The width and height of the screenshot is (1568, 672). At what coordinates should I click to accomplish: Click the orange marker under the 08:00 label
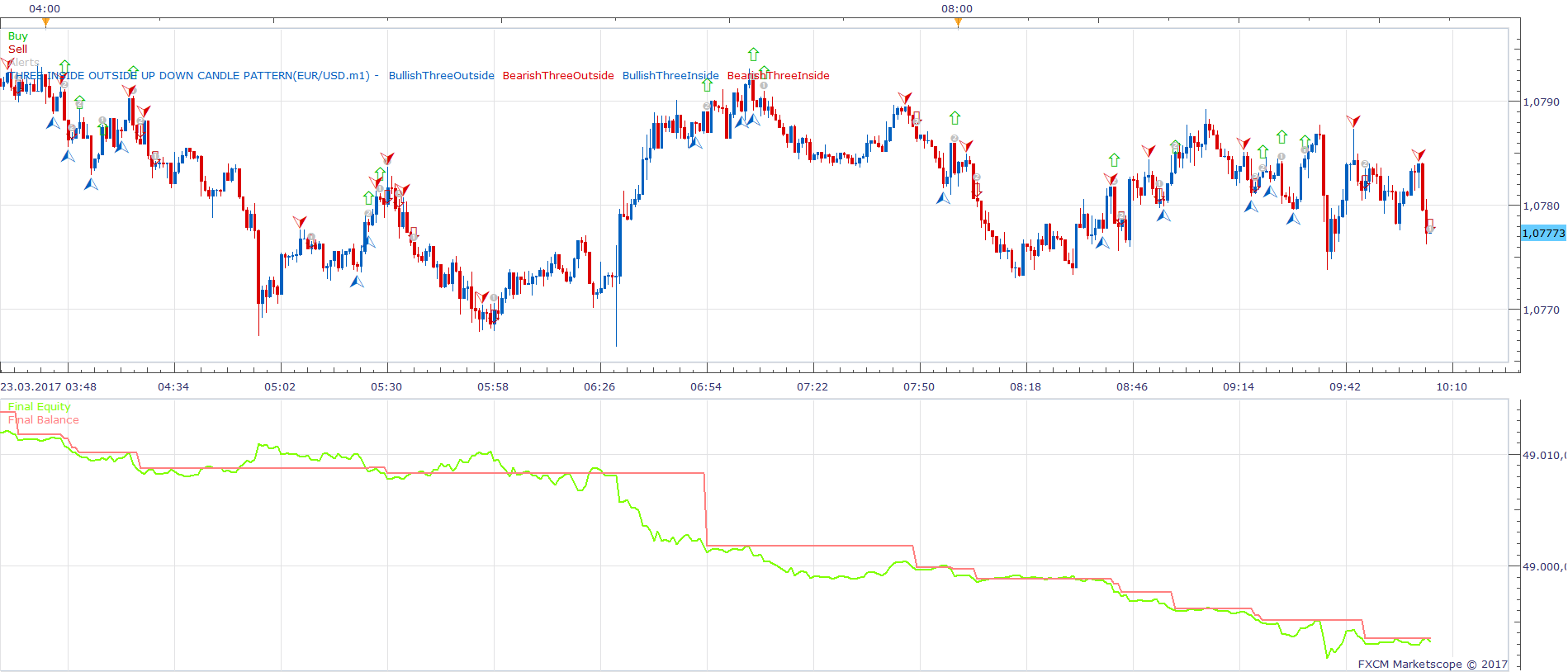point(958,22)
